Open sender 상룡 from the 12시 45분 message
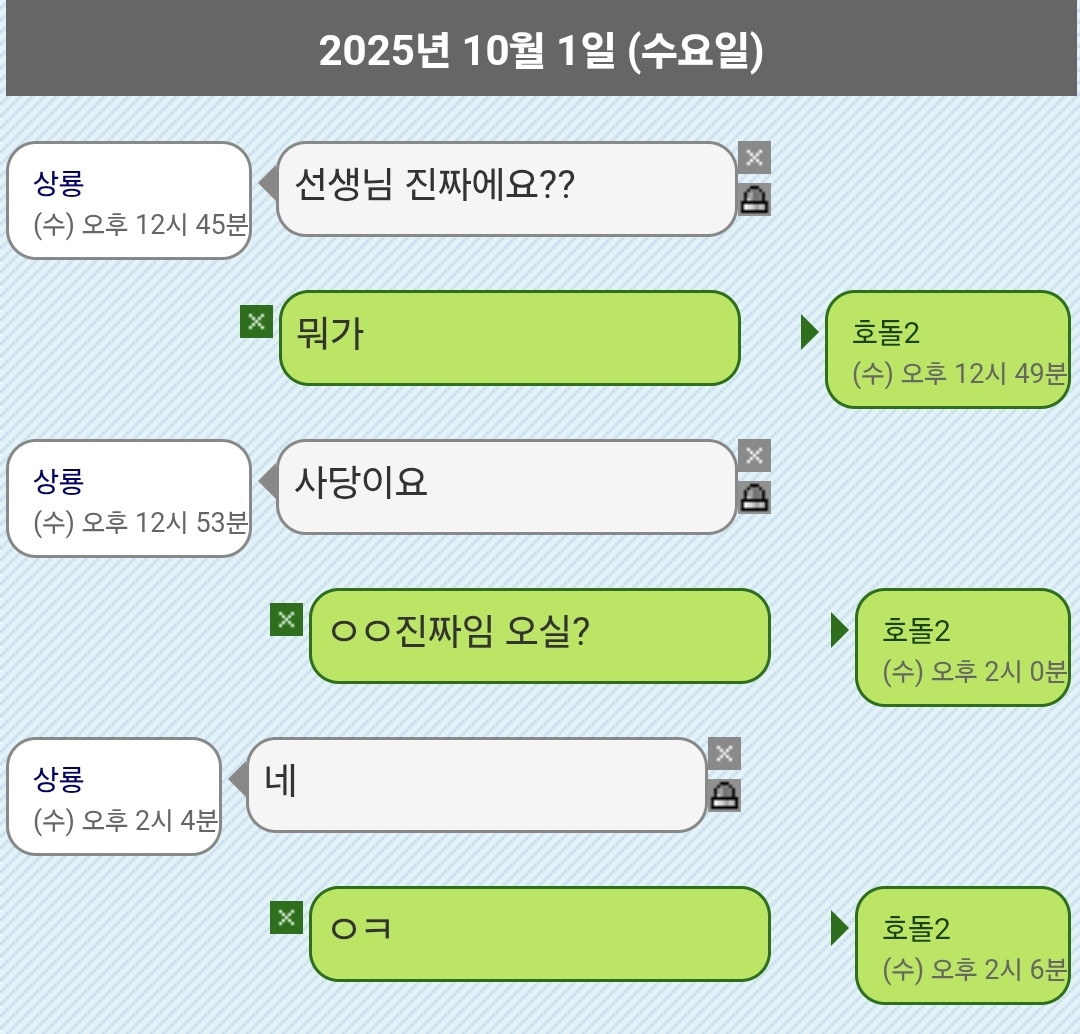The image size is (1080, 1034). coord(128,201)
